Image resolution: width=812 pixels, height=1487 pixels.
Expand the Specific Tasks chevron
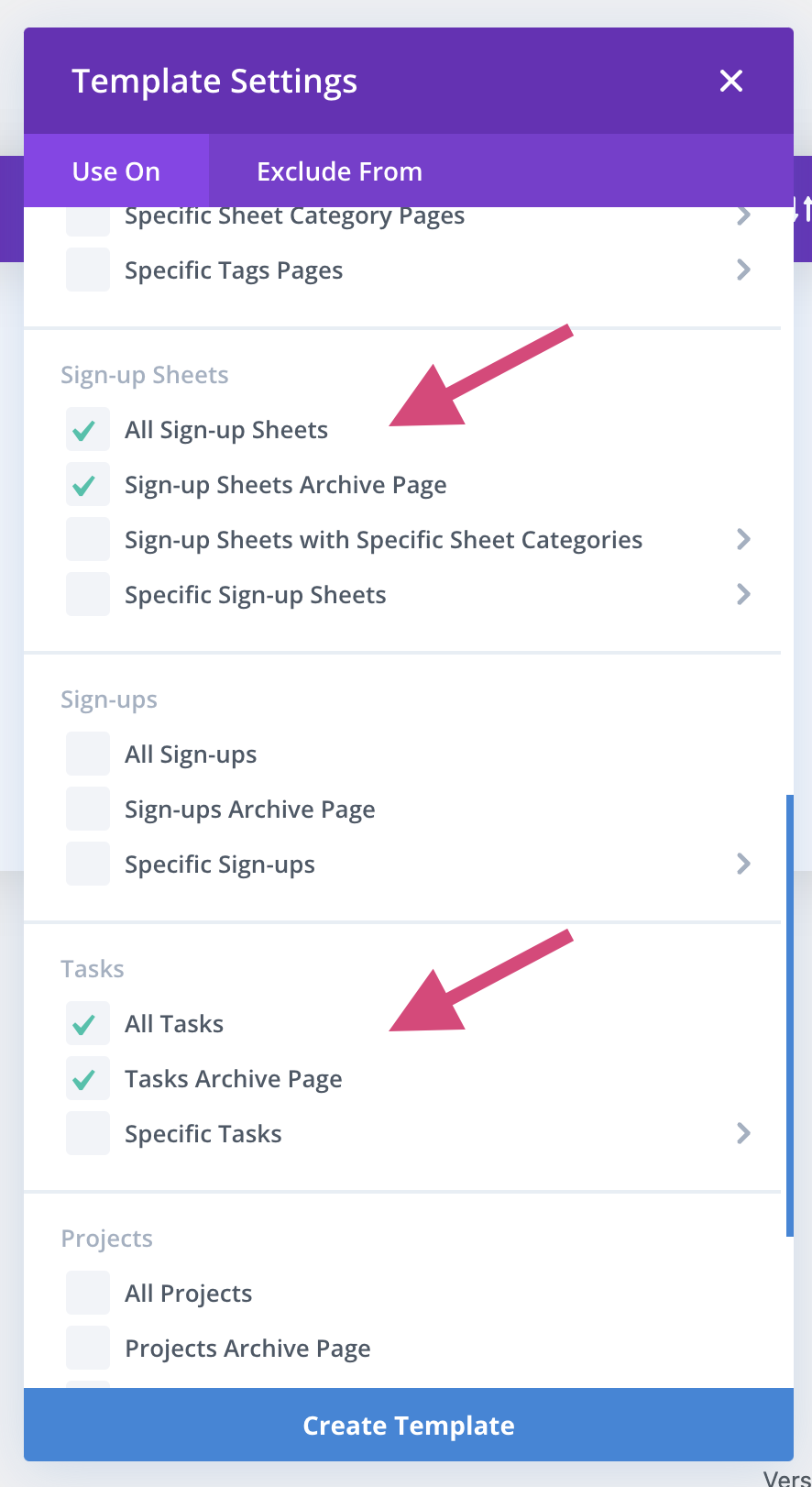click(x=744, y=1133)
